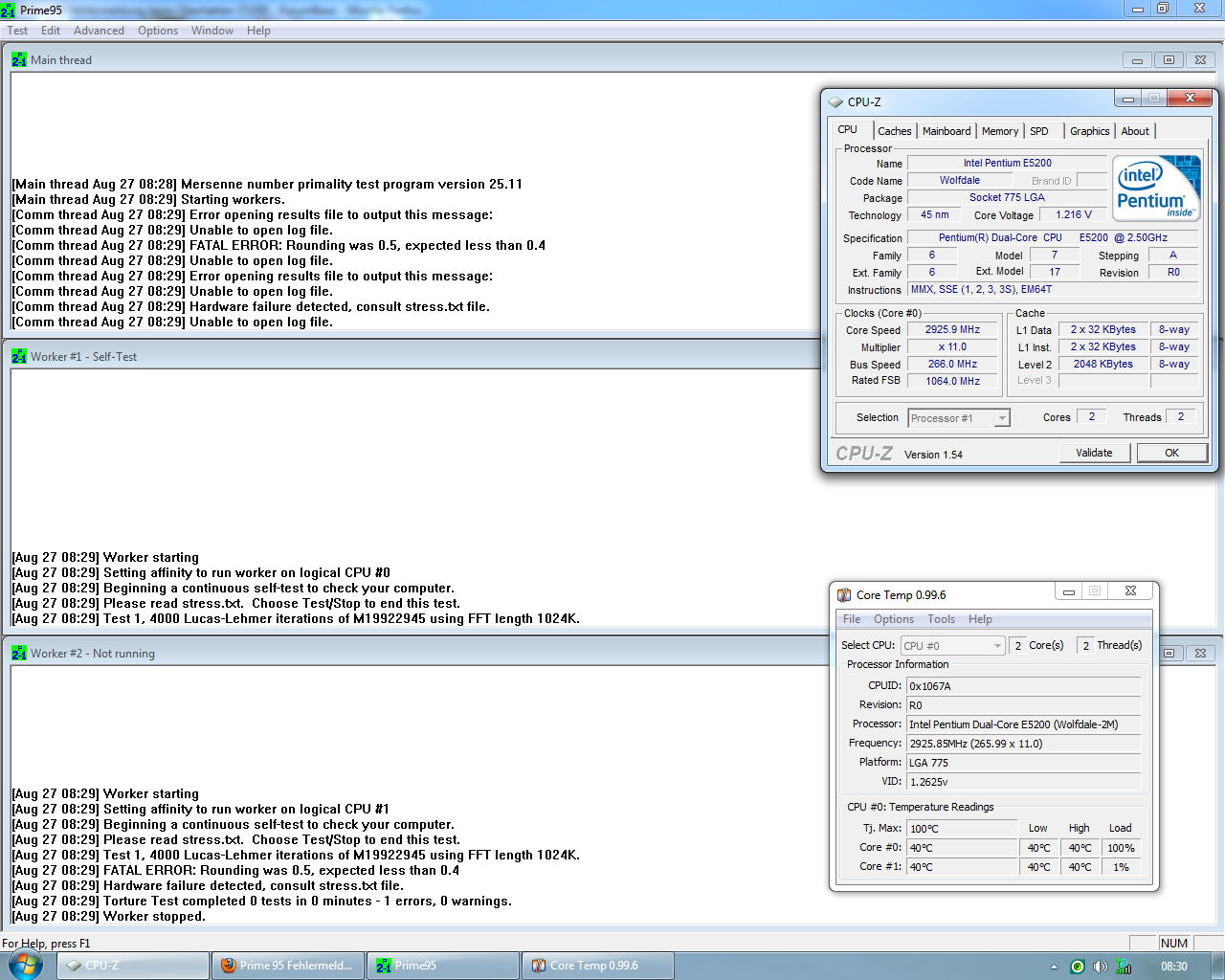Click the Core Temp title bar icon

(x=843, y=594)
